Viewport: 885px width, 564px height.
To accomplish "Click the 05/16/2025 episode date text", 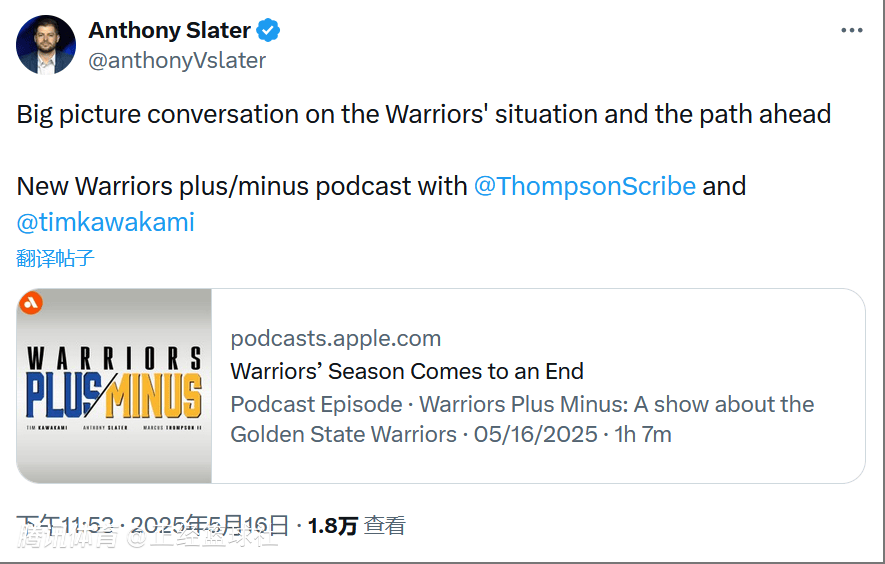I will [x=535, y=435].
